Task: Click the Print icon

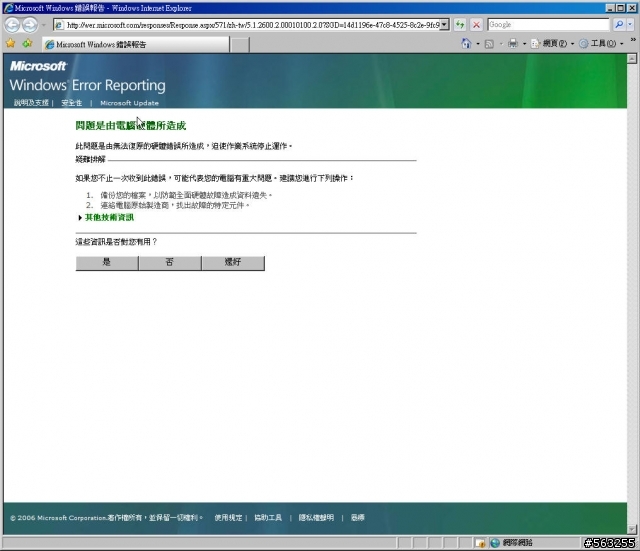Action: 513,43
